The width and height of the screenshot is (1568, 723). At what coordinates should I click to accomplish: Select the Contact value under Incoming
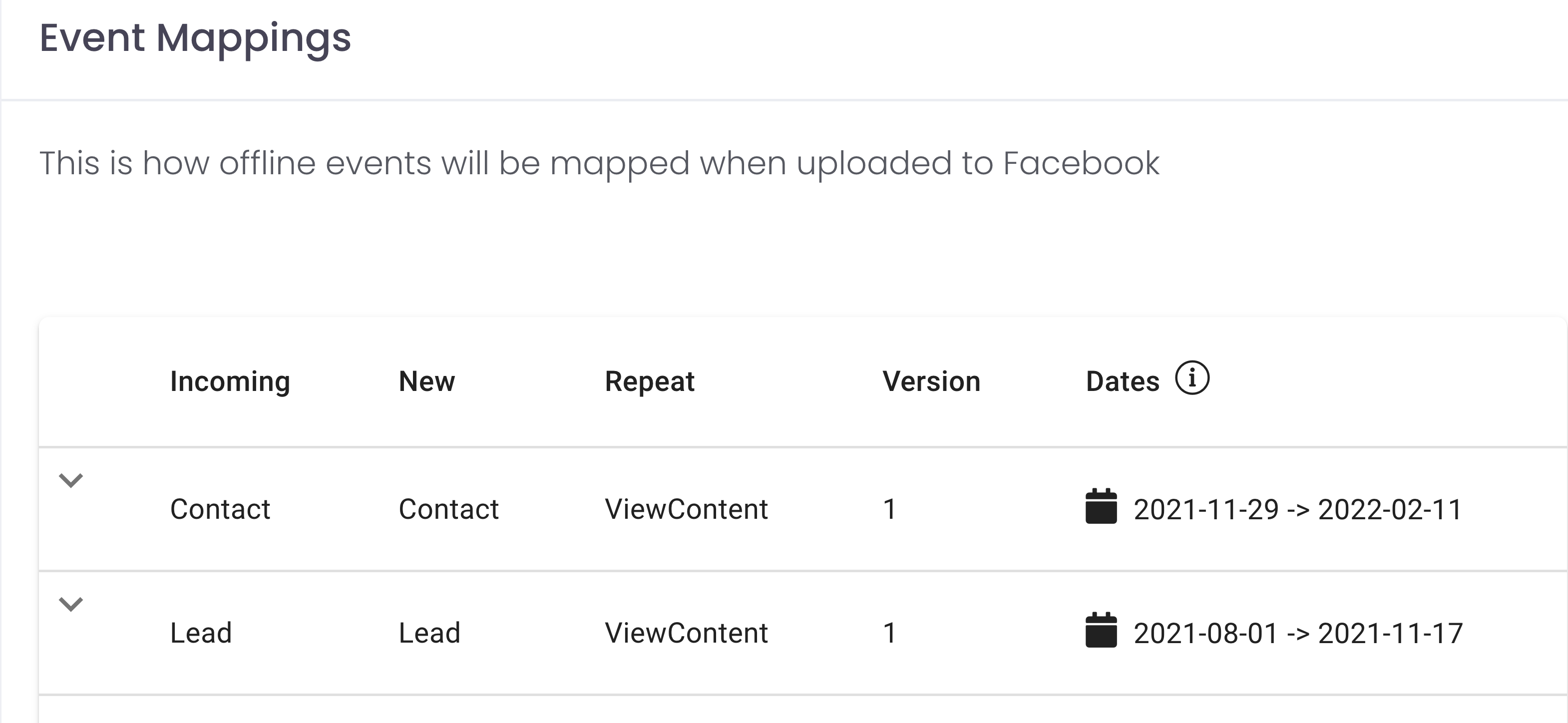pos(220,509)
